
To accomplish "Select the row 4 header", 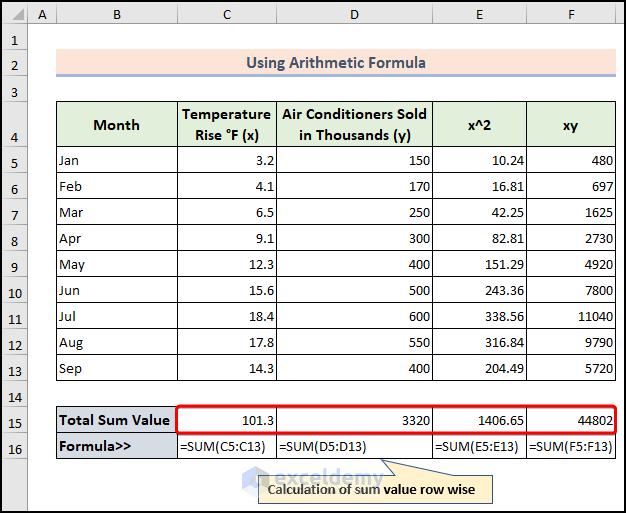I will coord(14,125).
